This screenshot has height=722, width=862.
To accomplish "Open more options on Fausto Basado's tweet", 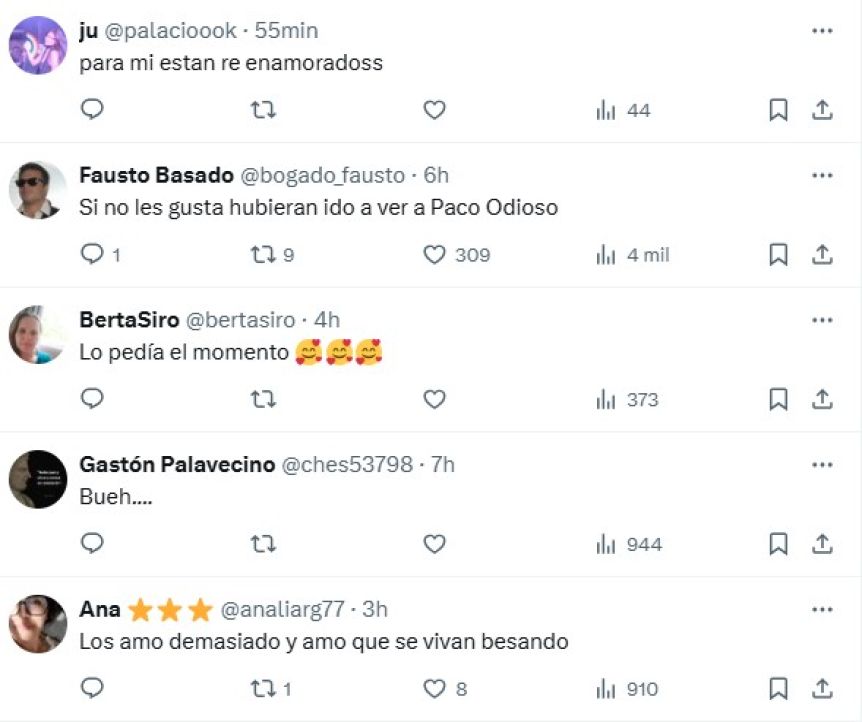I will click(x=822, y=176).
